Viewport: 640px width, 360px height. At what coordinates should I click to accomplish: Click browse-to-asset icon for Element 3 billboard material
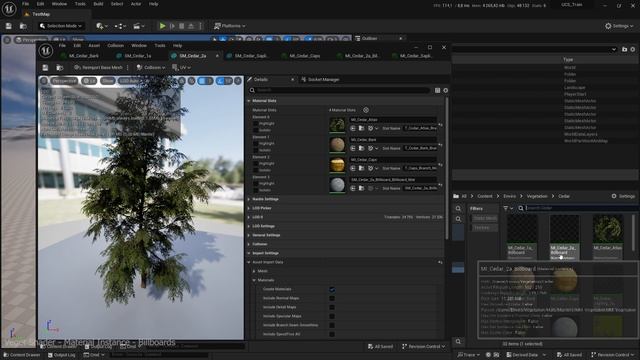pos(361,188)
